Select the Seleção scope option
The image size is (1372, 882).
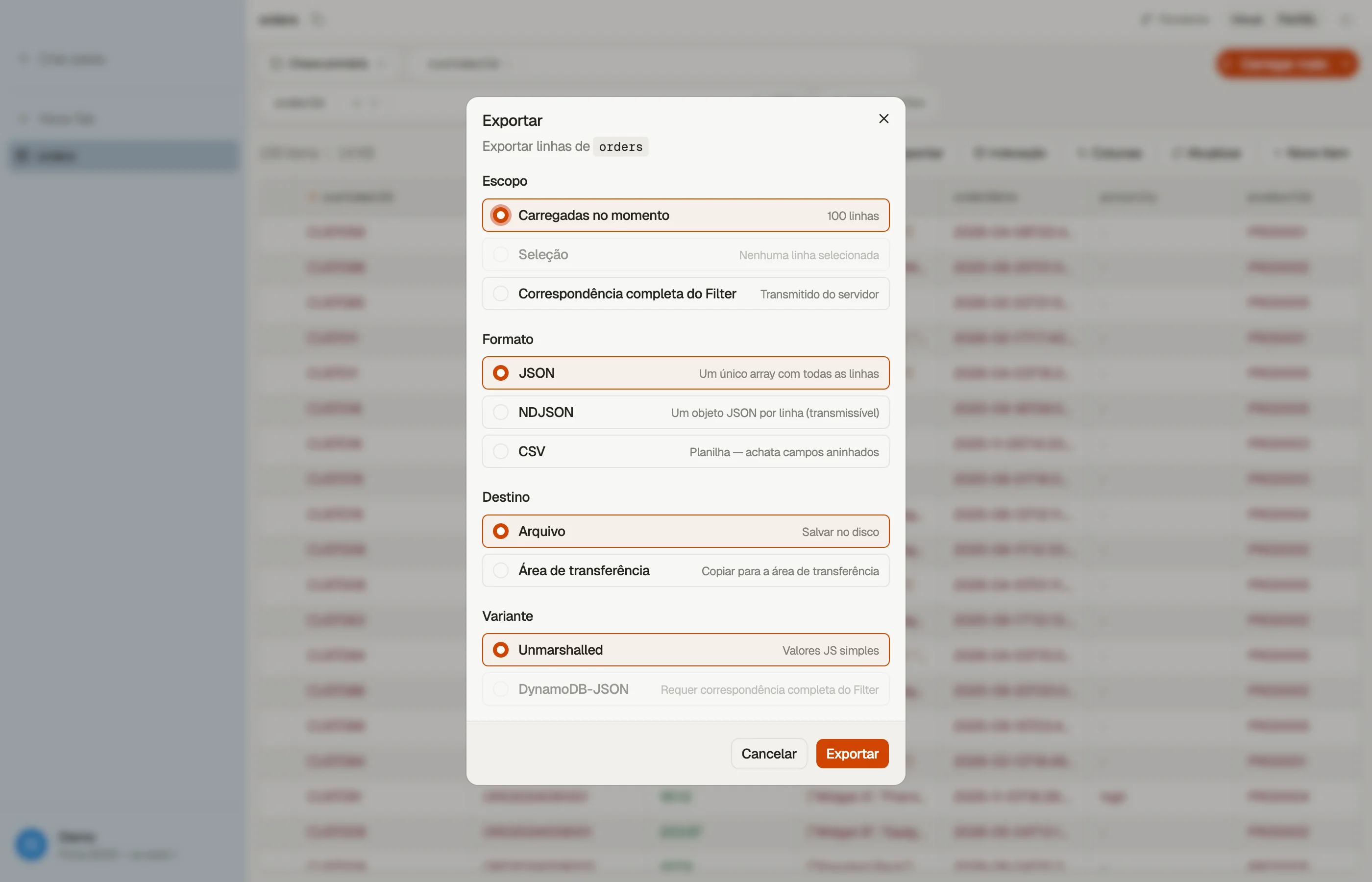point(686,255)
